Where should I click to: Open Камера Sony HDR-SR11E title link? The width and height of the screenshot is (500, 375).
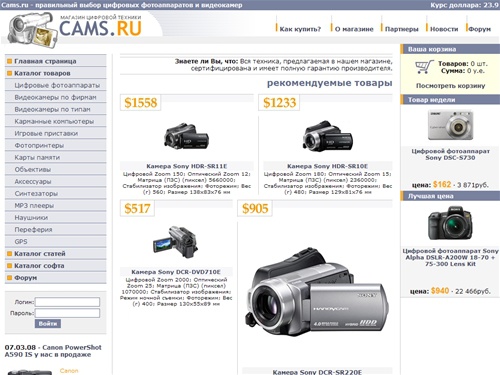(187, 166)
